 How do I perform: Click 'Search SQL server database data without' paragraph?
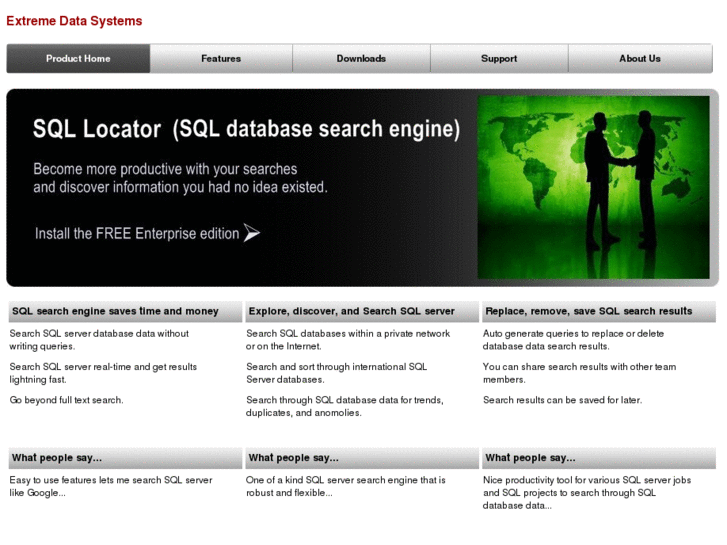click(x=99, y=340)
